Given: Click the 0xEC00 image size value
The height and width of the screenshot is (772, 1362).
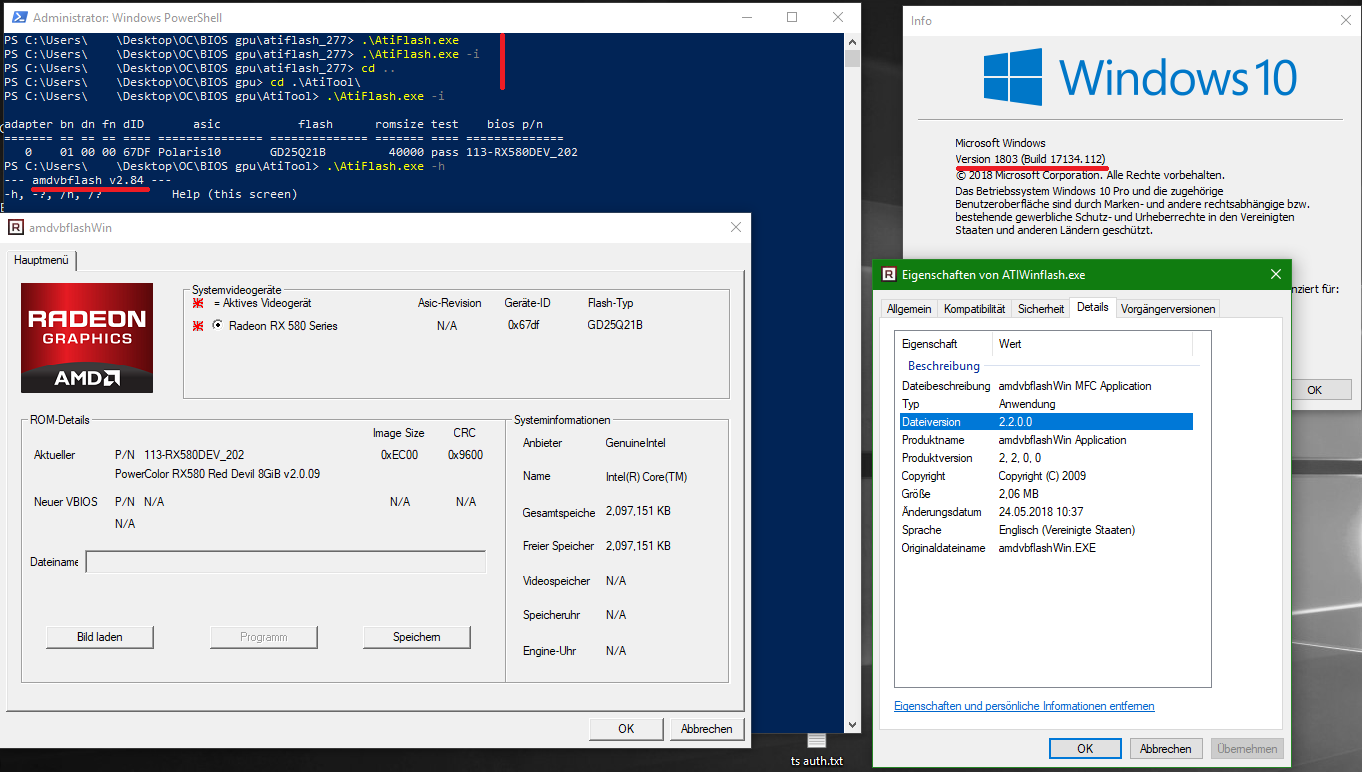Looking at the screenshot, I should point(399,455).
